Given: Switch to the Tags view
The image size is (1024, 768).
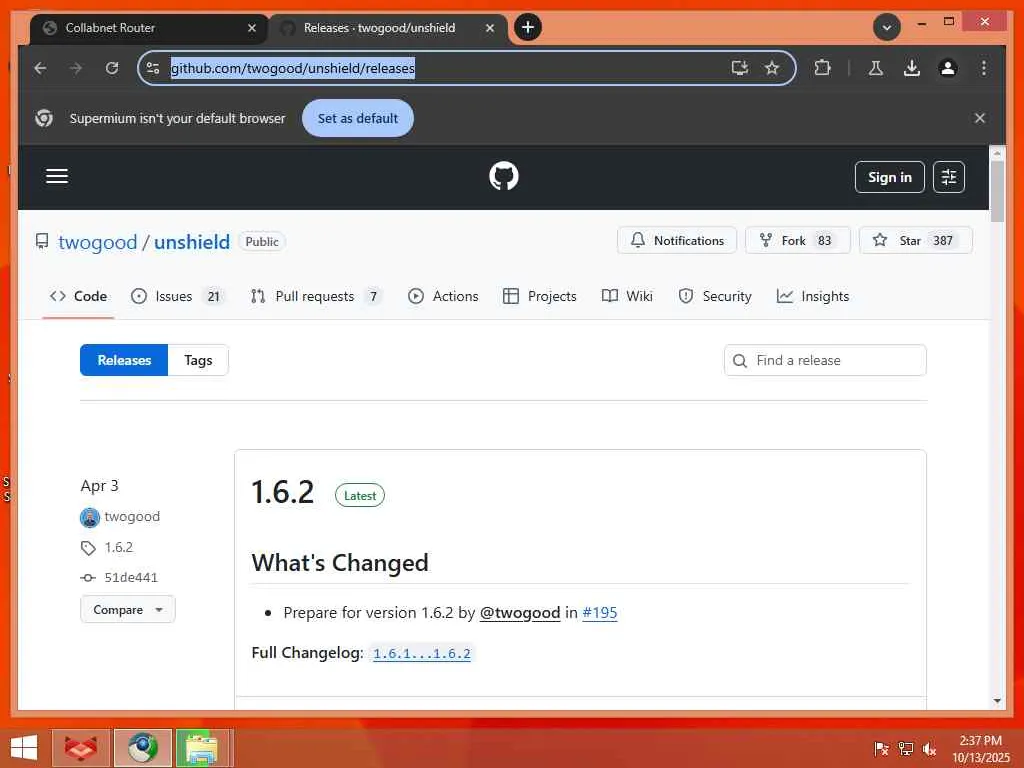Looking at the screenshot, I should click(x=198, y=360).
